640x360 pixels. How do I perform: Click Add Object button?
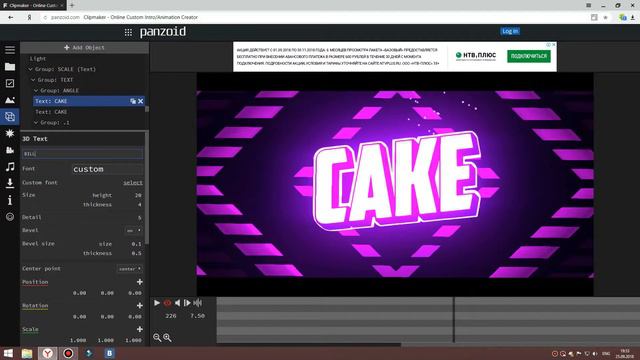[x=84, y=48]
